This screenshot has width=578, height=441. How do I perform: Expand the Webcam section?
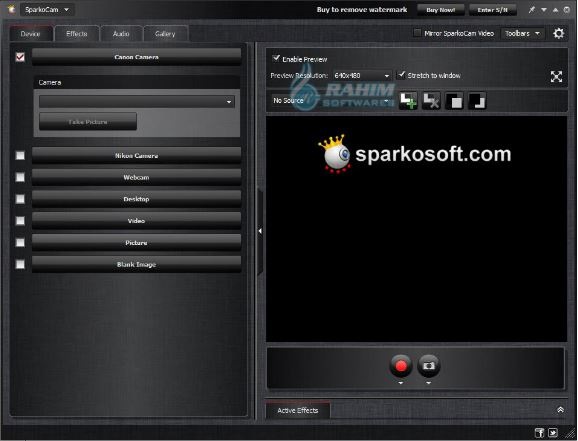tap(136, 177)
